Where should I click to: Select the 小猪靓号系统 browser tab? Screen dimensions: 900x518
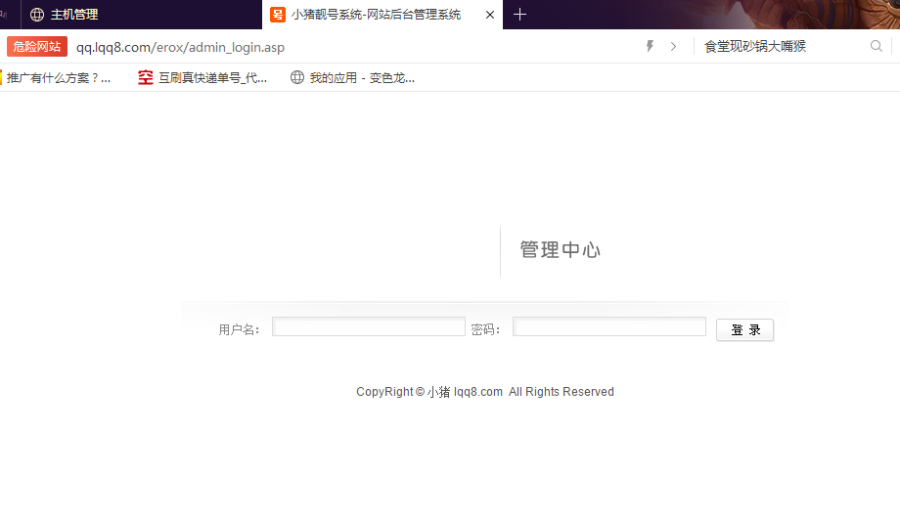(x=382, y=14)
